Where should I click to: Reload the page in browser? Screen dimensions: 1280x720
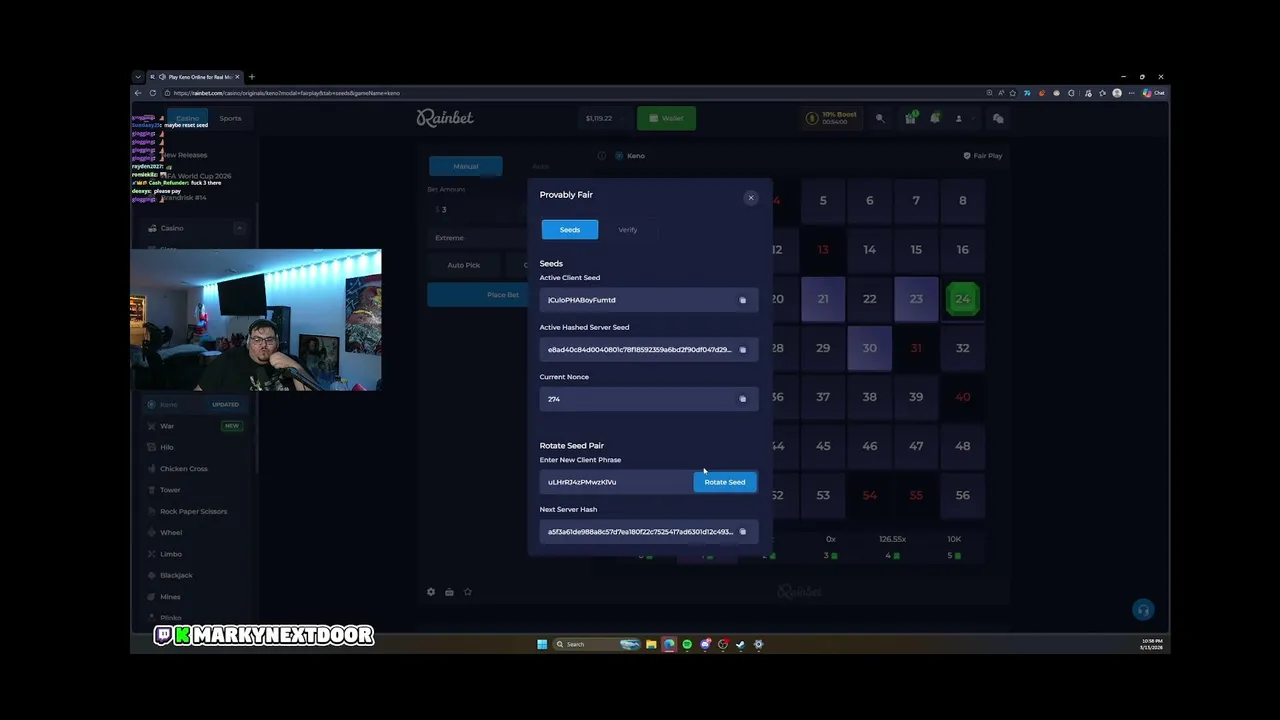click(x=153, y=93)
